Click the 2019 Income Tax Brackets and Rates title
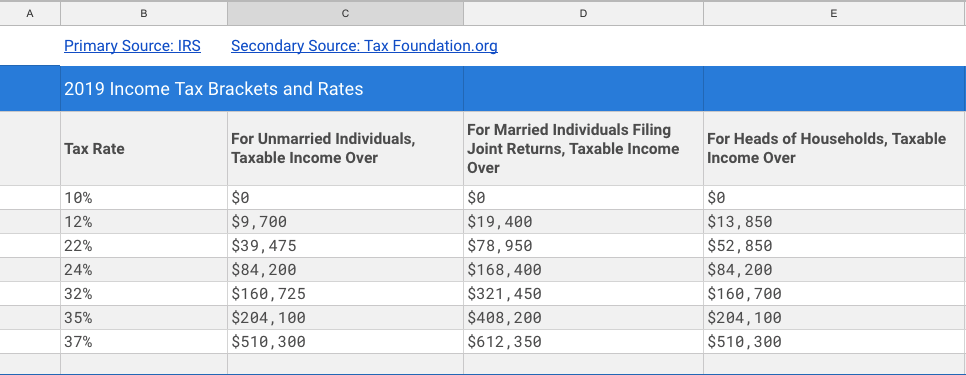 coord(214,89)
